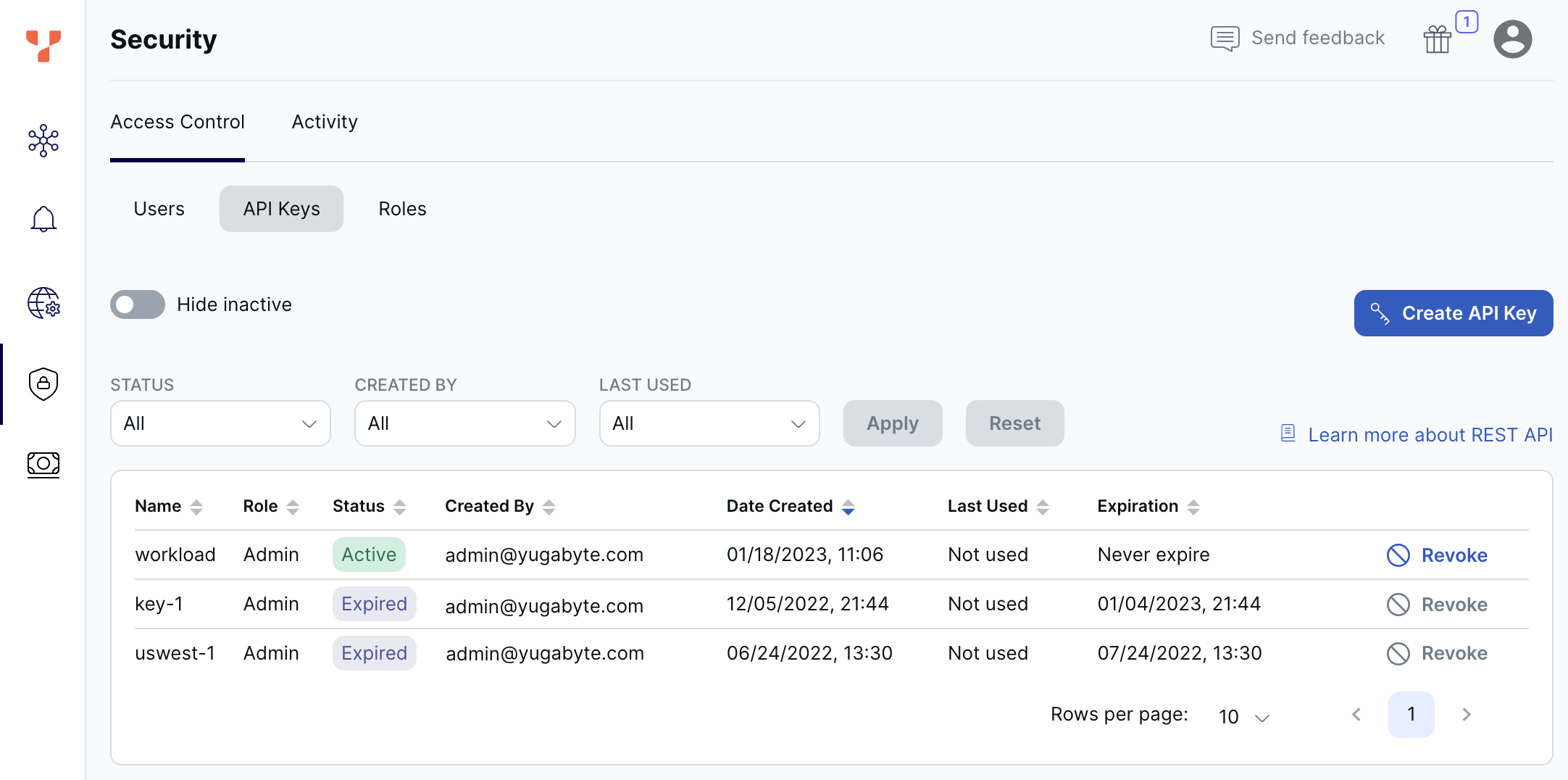The width and height of the screenshot is (1568, 780).
Task: Open the user profile avatar
Action: click(x=1512, y=39)
